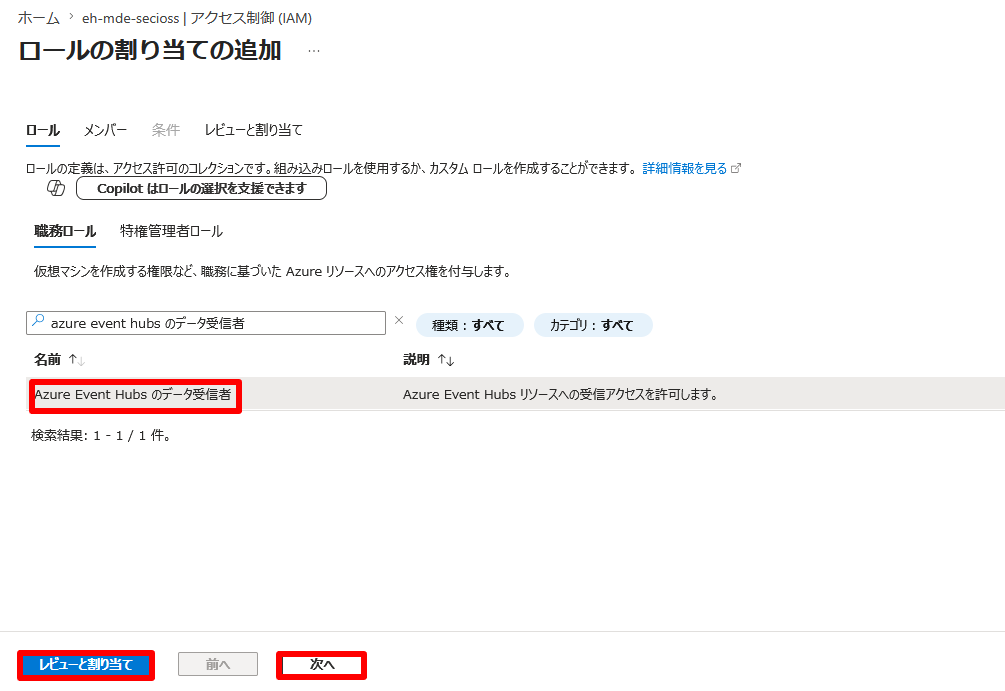Click the 前へ button
This screenshot has width=1005, height=691.
[x=218, y=664]
